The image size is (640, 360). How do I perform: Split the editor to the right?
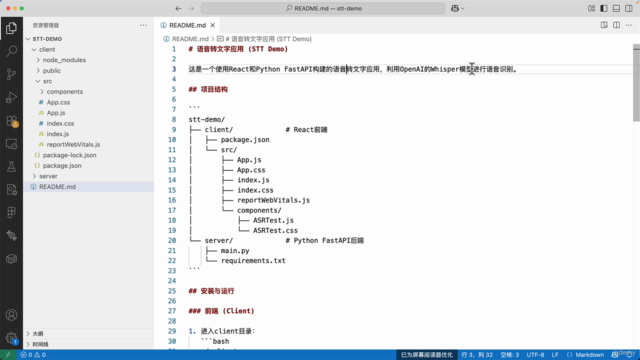pos(616,25)
